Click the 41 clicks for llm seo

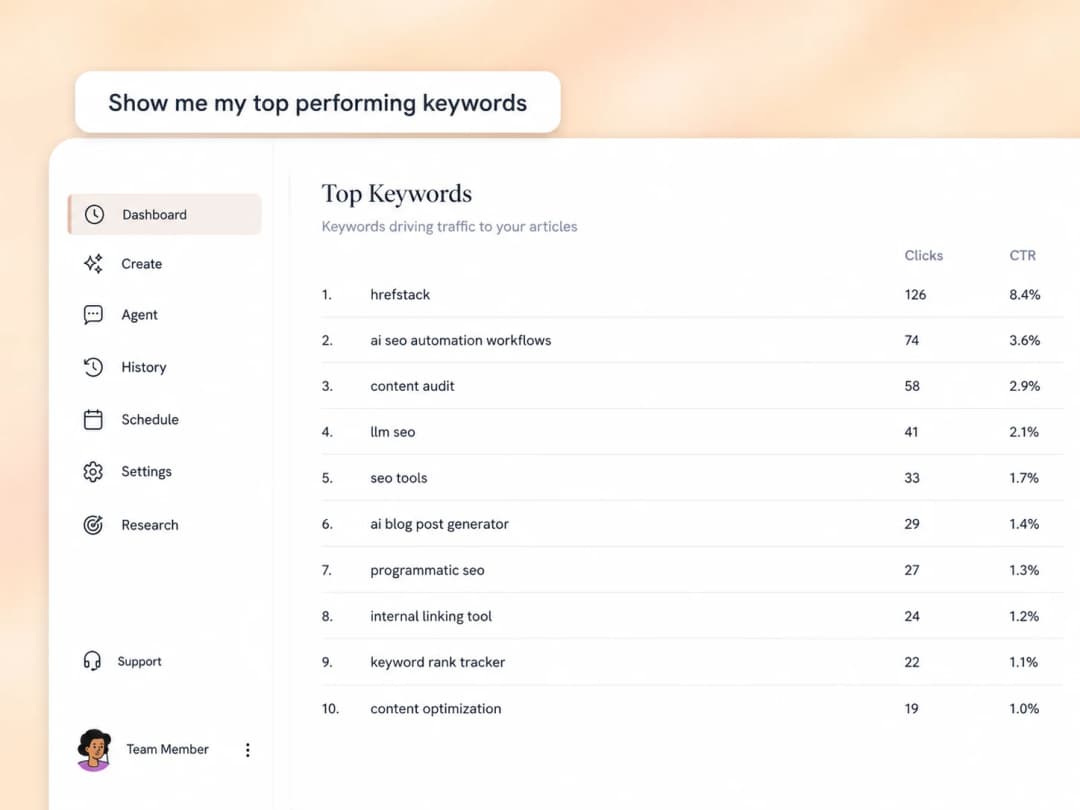point(911,432)
